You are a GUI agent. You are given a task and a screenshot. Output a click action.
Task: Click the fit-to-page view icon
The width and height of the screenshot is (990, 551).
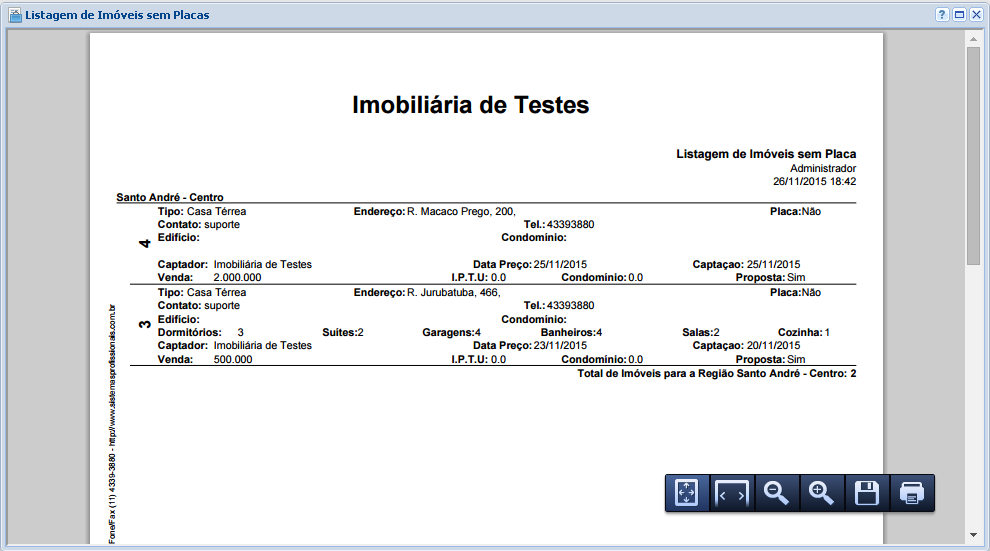click(687, 493)
